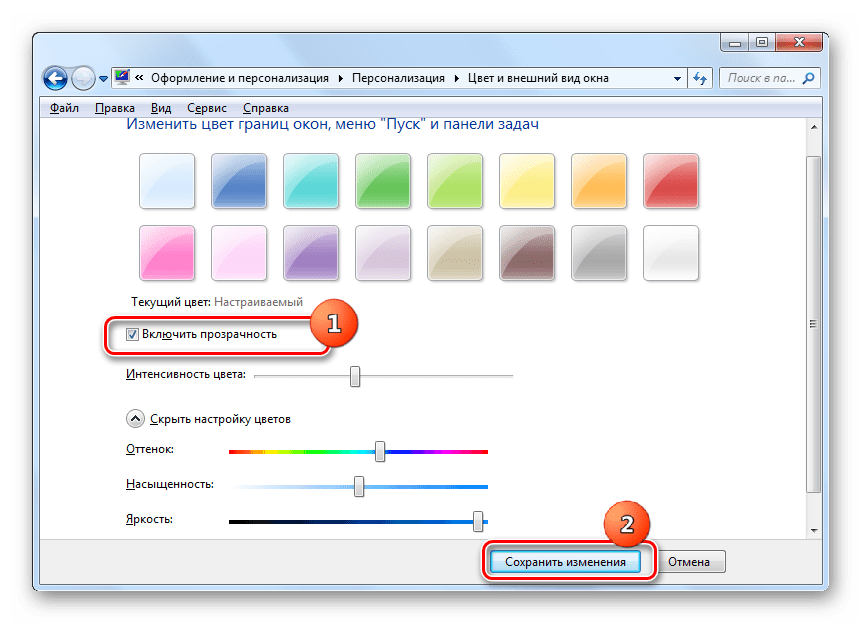This screenshot has width=862, height=624.
Task: Click the refresh icon beside address bar
Action: [700, 78]
